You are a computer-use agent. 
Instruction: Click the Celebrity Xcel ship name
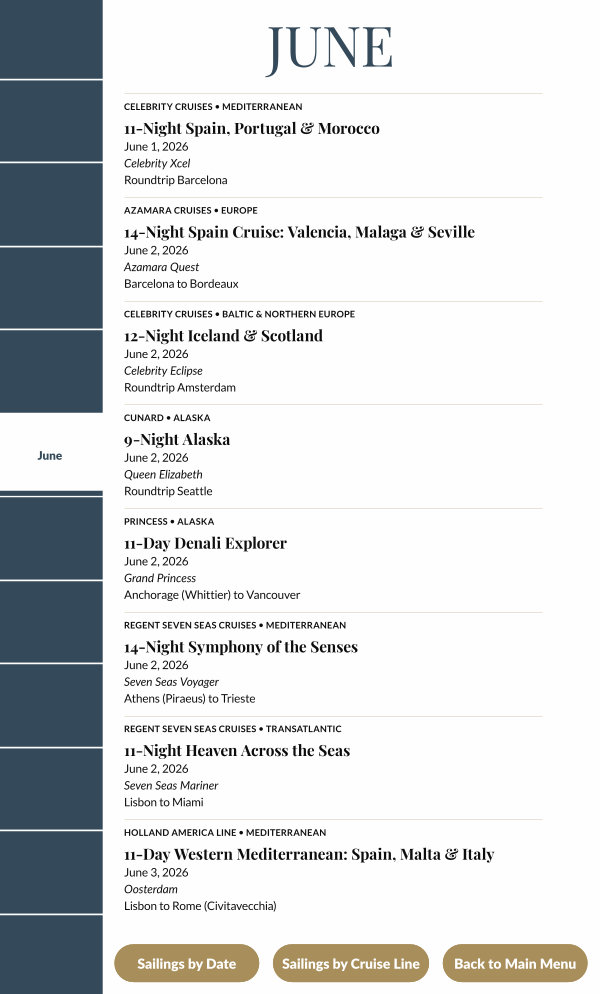(x=157, y=164)
